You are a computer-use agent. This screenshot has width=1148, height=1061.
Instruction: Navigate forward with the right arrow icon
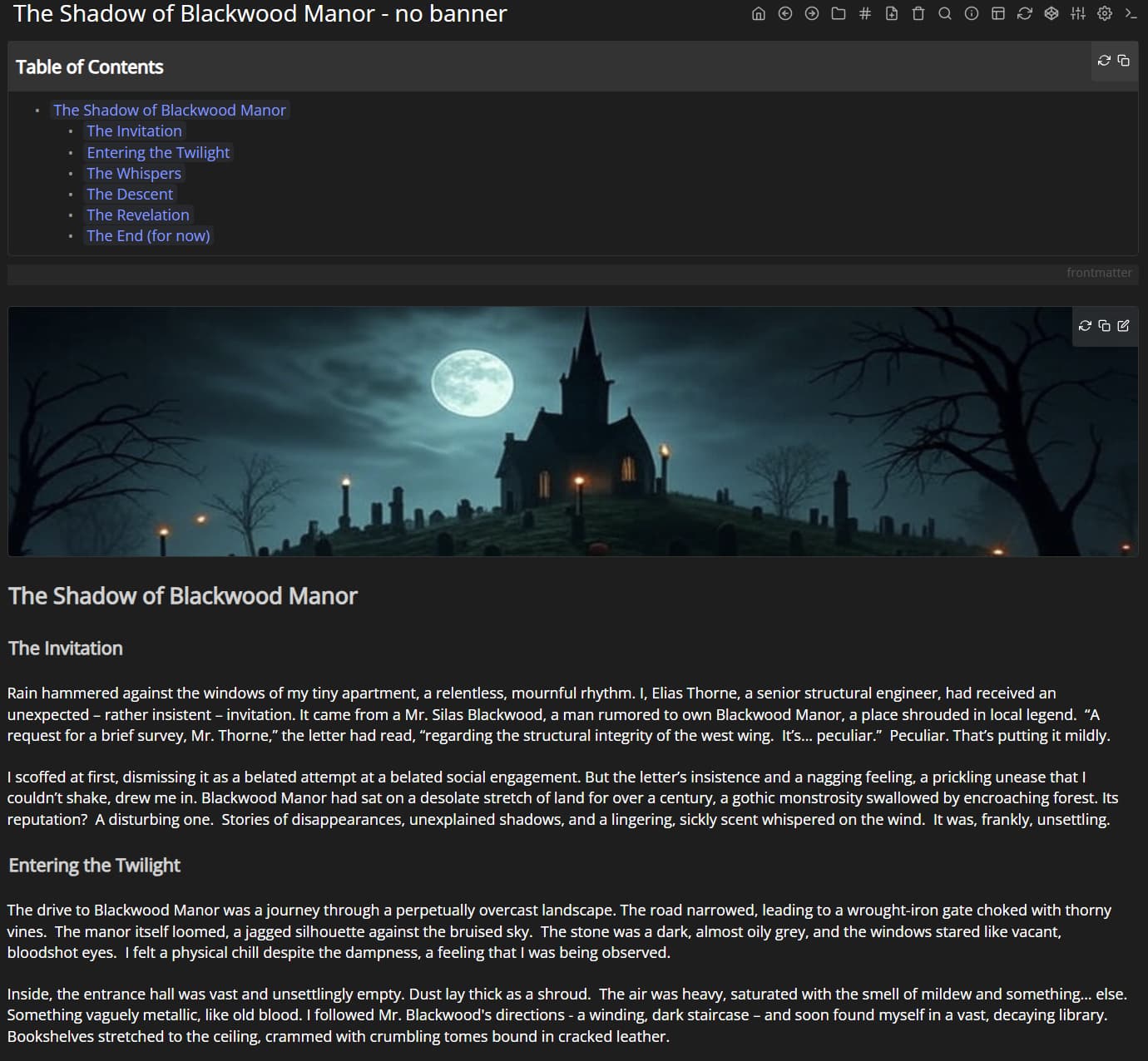(x=812, y=13)
